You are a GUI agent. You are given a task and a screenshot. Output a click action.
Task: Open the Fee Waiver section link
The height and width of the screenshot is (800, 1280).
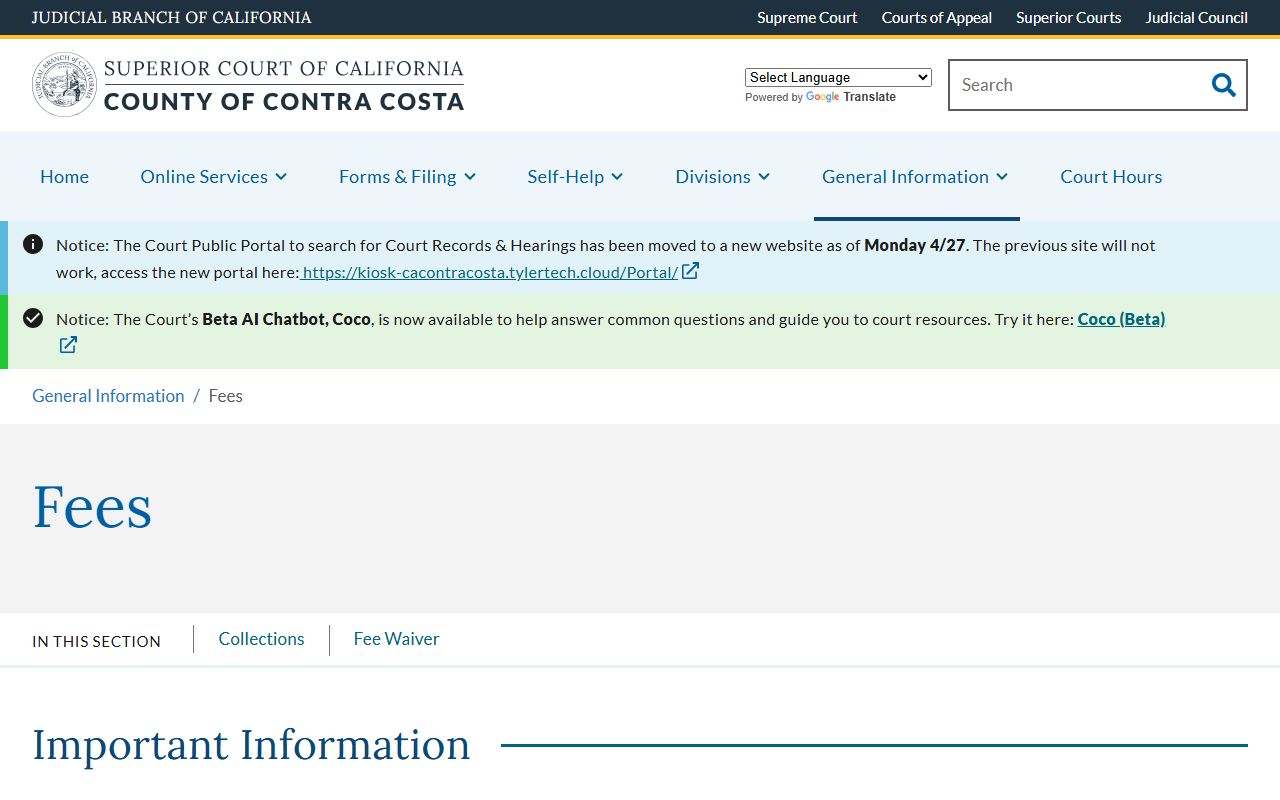(x=396, y=639)
